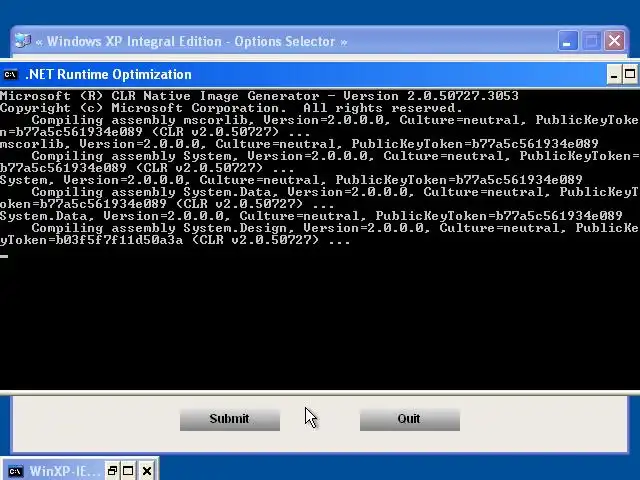Minimize the .NET Runtime Optimization window
640x480 pixels.
614,75
